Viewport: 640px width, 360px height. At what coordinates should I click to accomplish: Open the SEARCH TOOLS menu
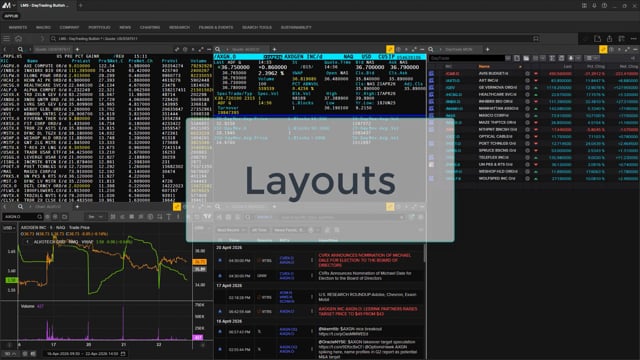point(257,27)
